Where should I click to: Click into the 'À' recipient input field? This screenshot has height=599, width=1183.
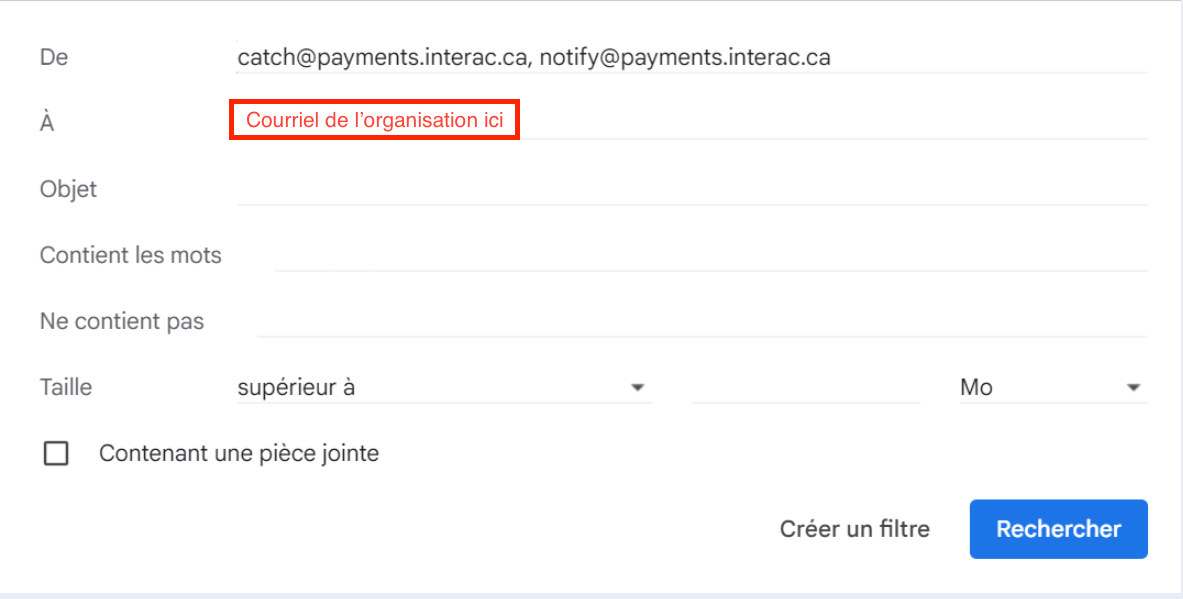830,122
